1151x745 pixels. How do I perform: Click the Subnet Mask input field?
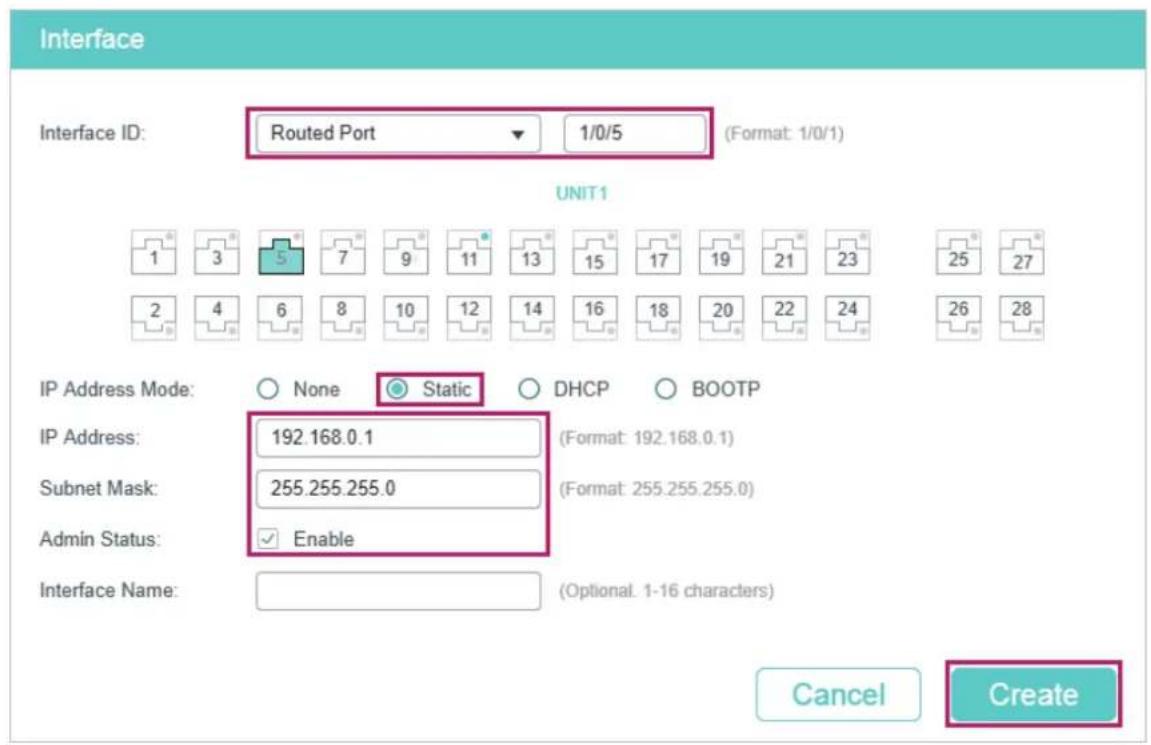(399, 489)
